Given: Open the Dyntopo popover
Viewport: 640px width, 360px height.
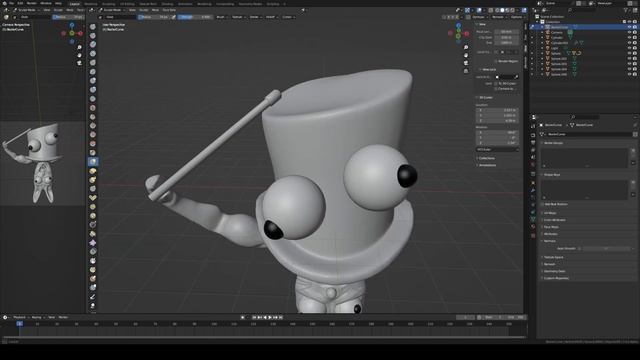Looking at the screenshot, I should [x=480, y=17].
